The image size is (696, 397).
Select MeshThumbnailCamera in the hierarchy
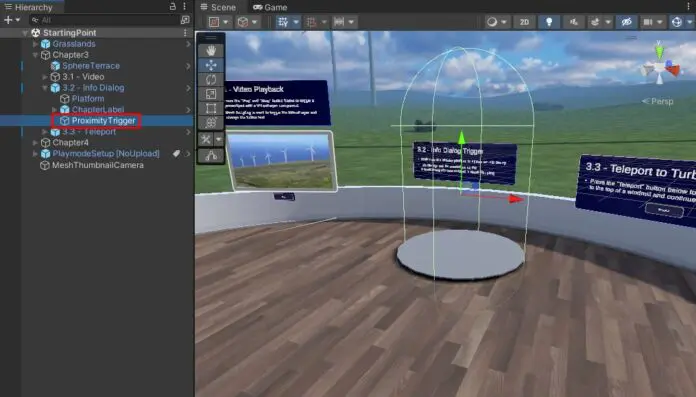(x=98, y=165)
